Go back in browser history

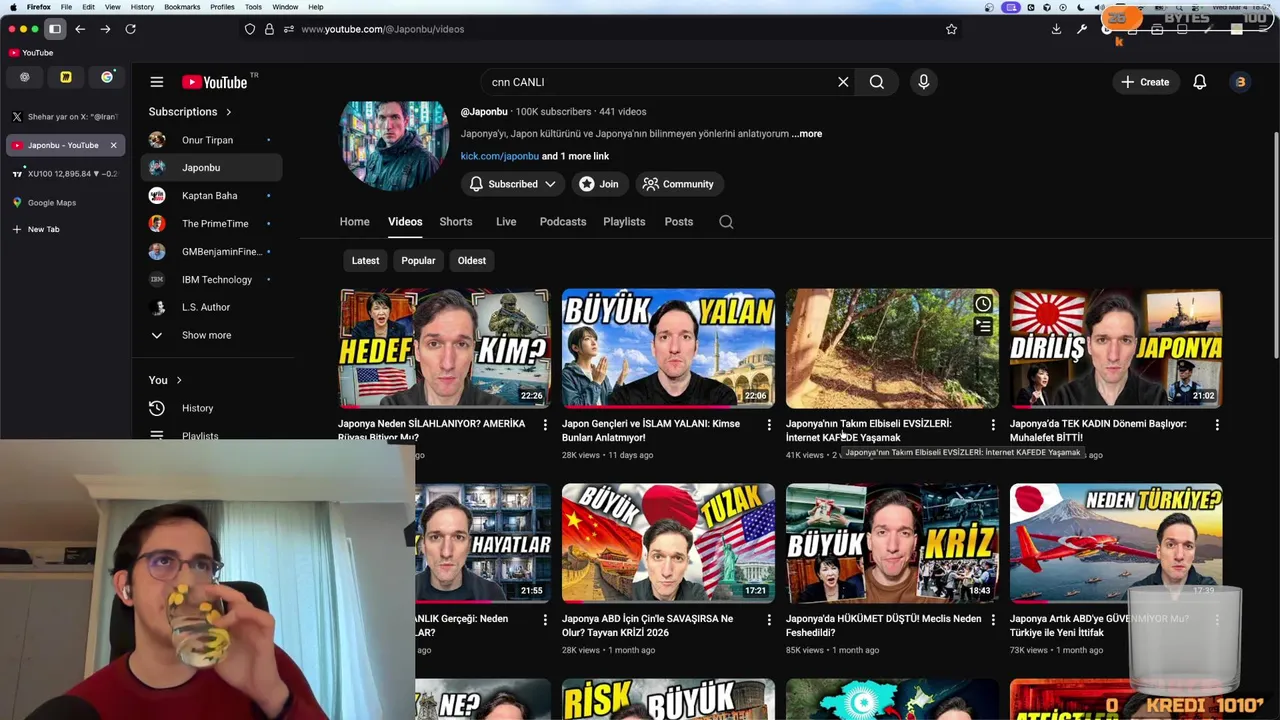[80, 29]
